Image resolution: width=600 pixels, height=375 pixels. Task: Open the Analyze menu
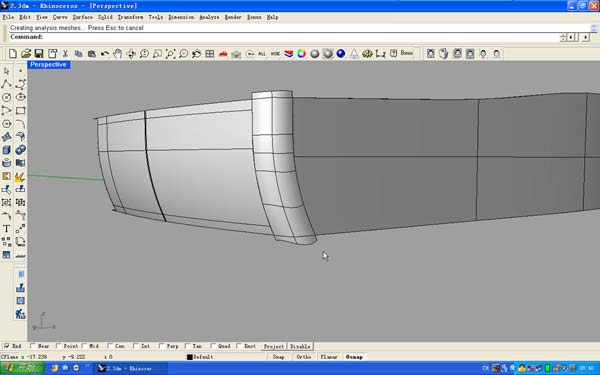point(209,17)
